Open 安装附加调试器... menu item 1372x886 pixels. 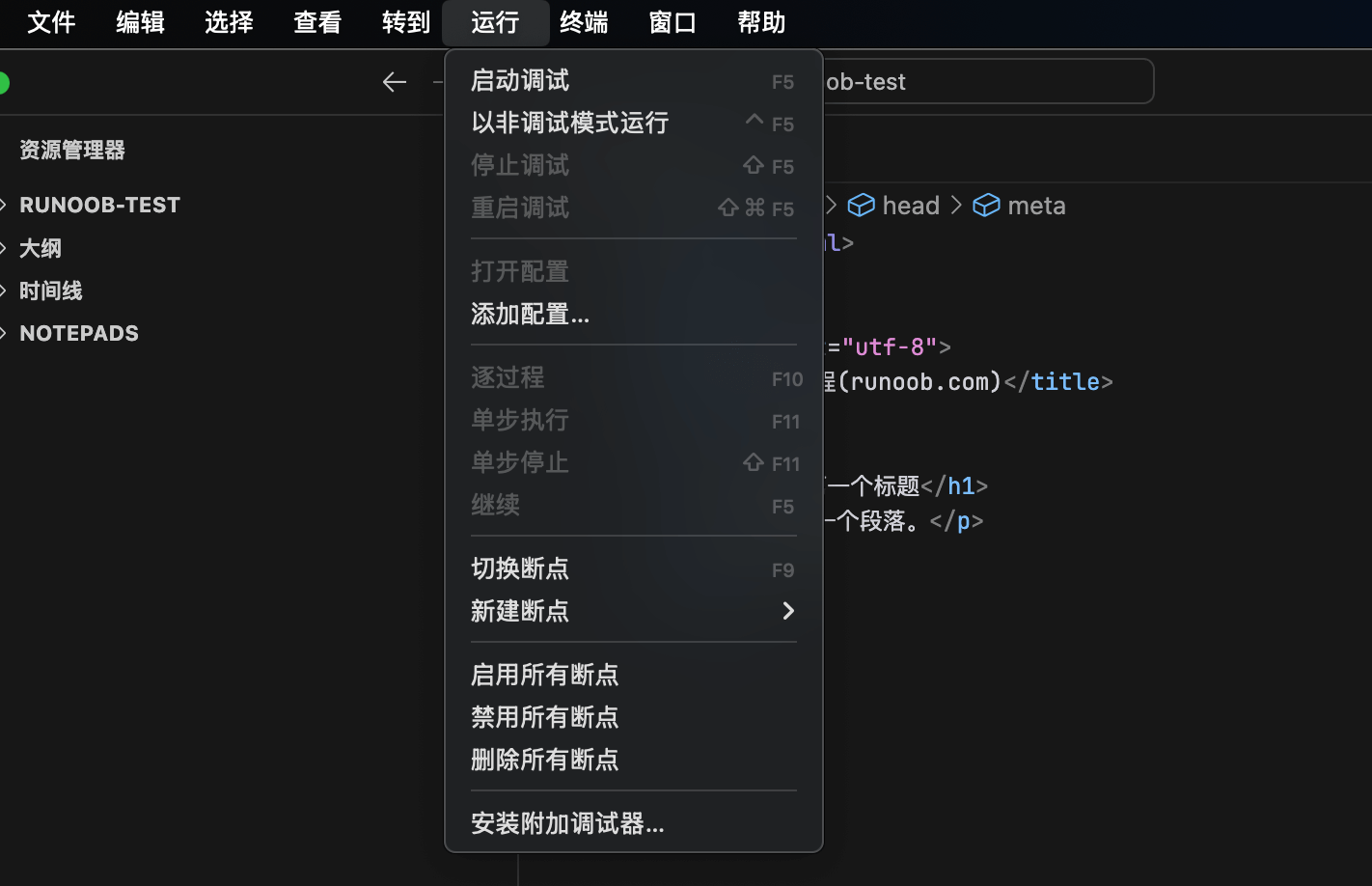(x=567, y=824)
